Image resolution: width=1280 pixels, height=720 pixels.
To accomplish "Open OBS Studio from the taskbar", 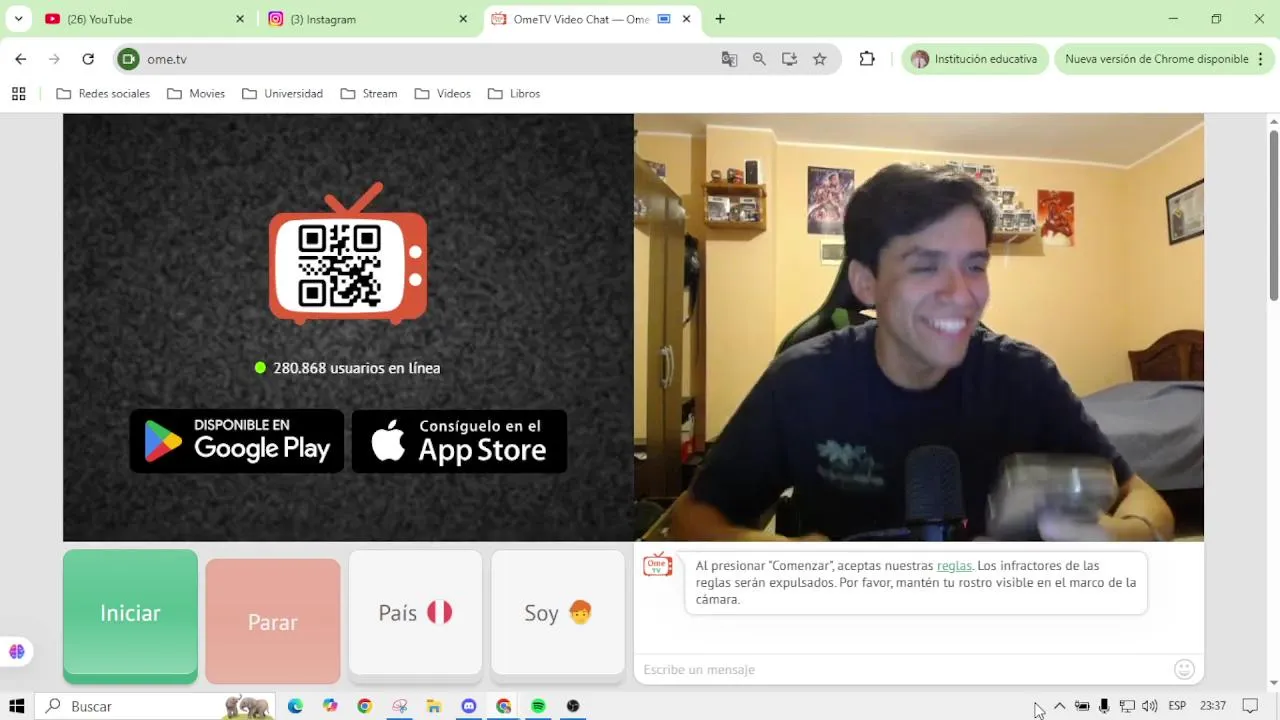I will 573,706.
